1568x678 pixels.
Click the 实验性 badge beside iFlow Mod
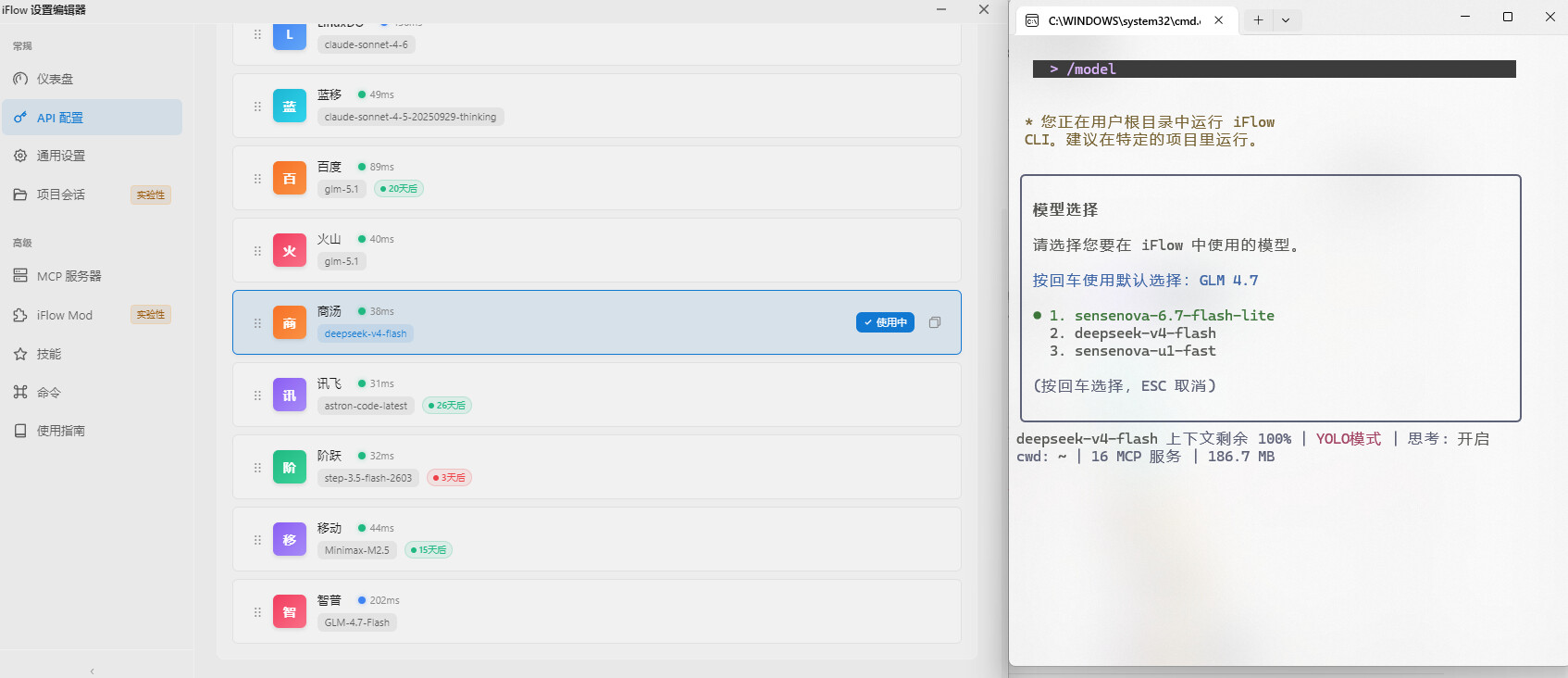point(151,315)
